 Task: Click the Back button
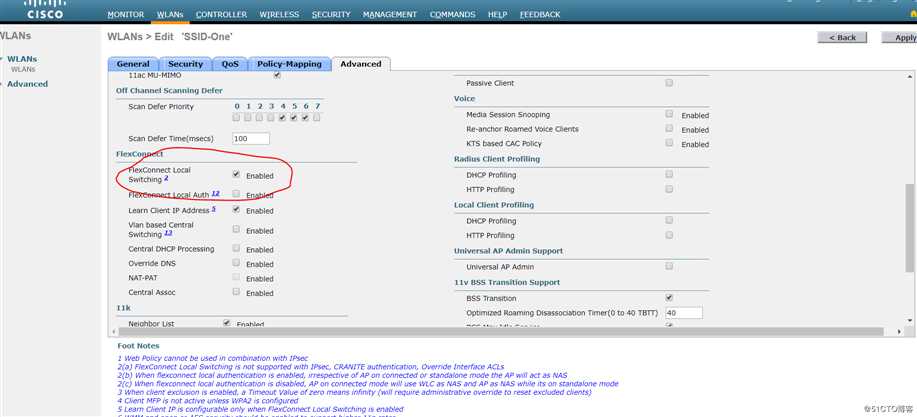(x=842, y=37)
